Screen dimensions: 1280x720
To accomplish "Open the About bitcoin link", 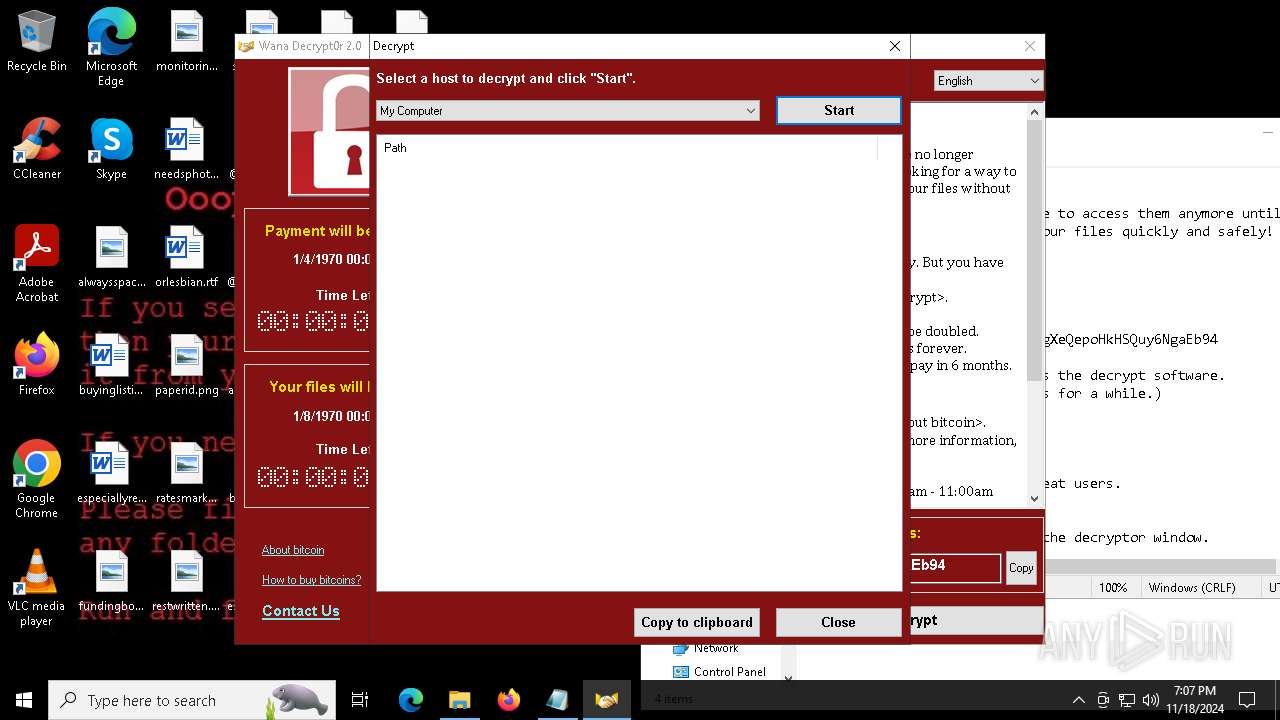I will point(293,550).
